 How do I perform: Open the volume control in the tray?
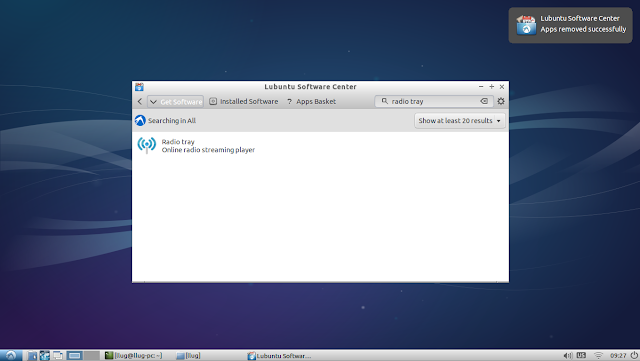click(568, 355)
